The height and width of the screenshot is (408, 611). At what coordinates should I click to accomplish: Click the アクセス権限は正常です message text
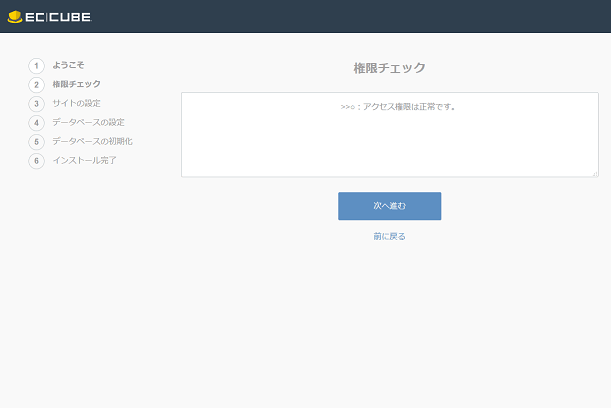pyautogui.click(x=398, y=106)
